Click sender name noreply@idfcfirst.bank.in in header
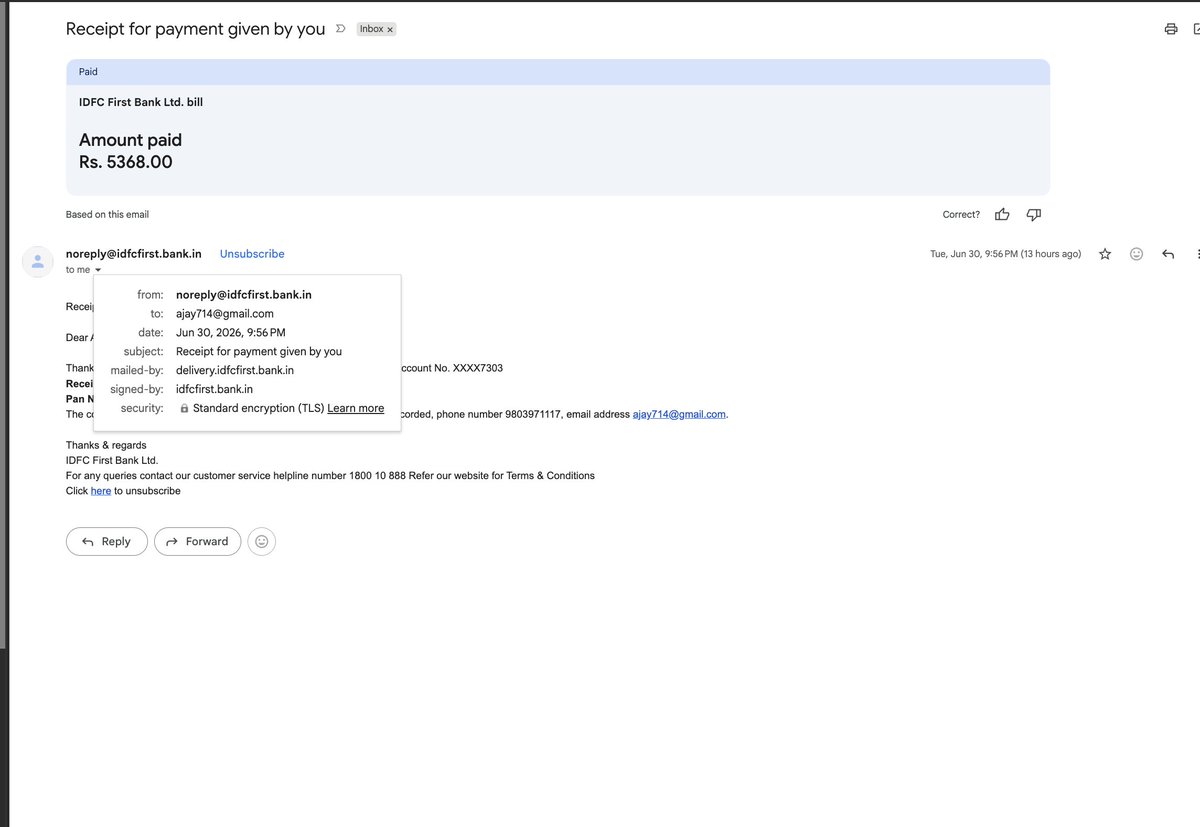 (134, 254)
